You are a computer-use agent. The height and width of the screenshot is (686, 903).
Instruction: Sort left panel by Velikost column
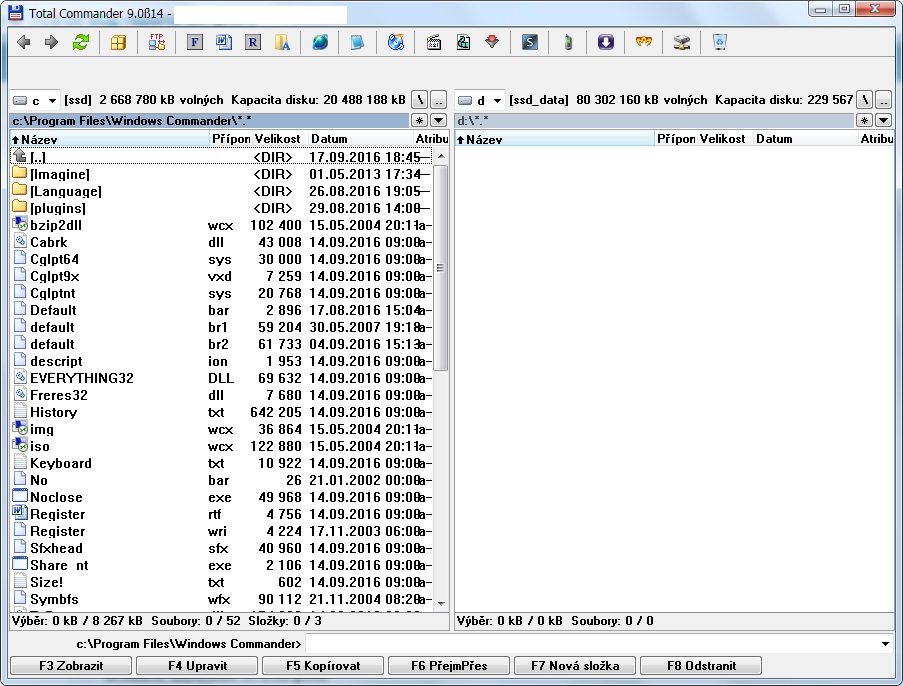(278, 139)
